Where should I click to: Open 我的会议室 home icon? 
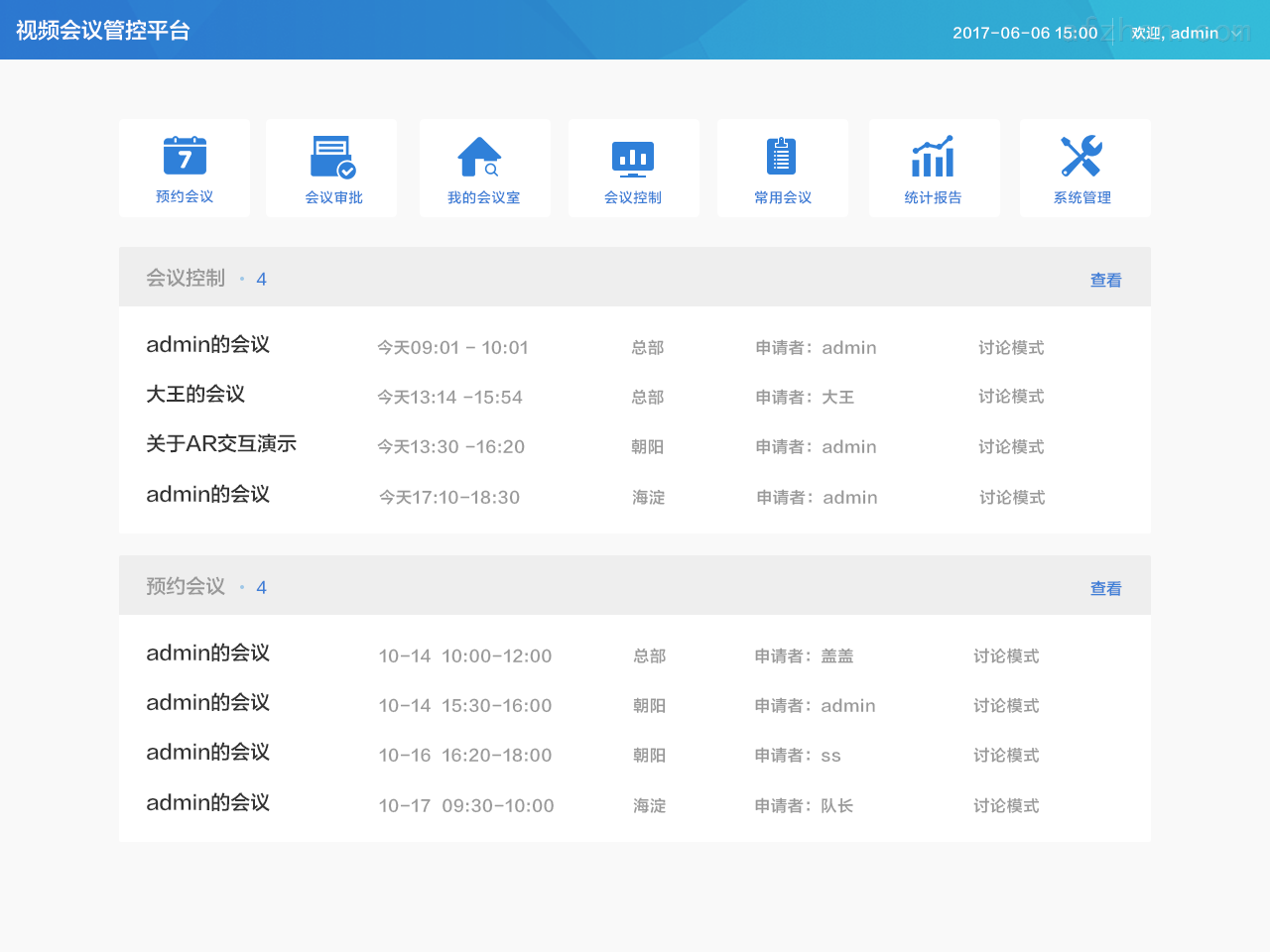click(x=484, y=157)
